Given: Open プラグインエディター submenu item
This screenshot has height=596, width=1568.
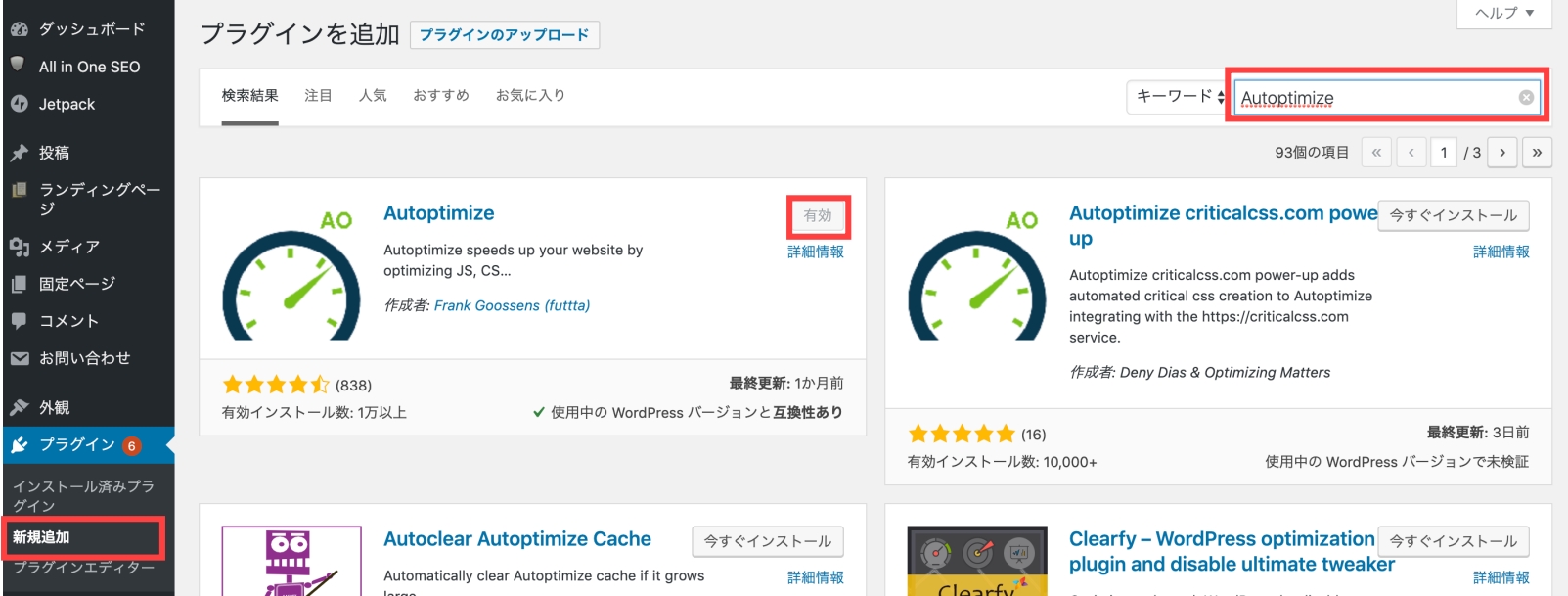Looking at the screenshot, I should (x=83, y=568).
